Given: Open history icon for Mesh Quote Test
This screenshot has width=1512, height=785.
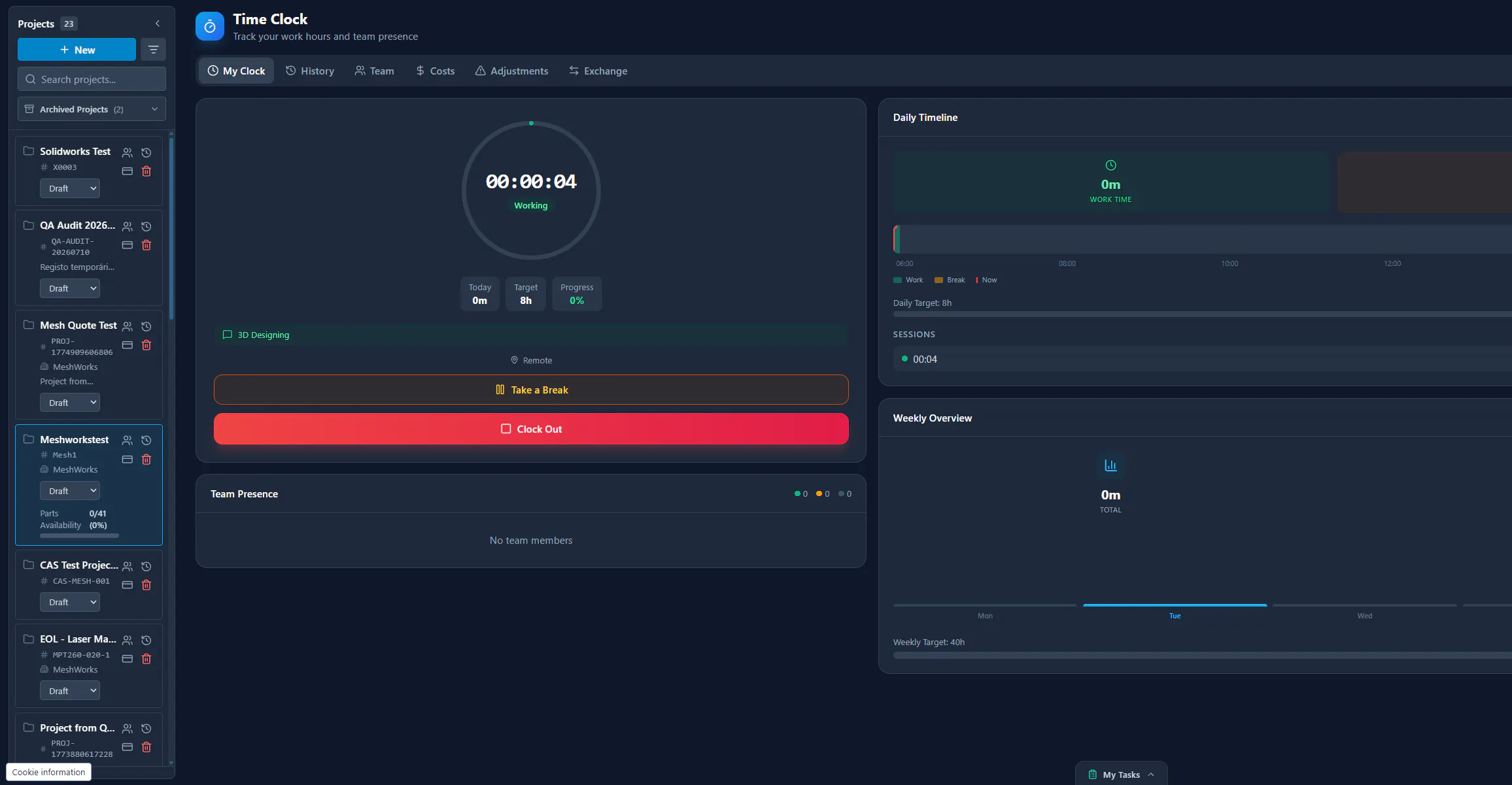Looking at the screenshot, I should [x=146, y=326].
